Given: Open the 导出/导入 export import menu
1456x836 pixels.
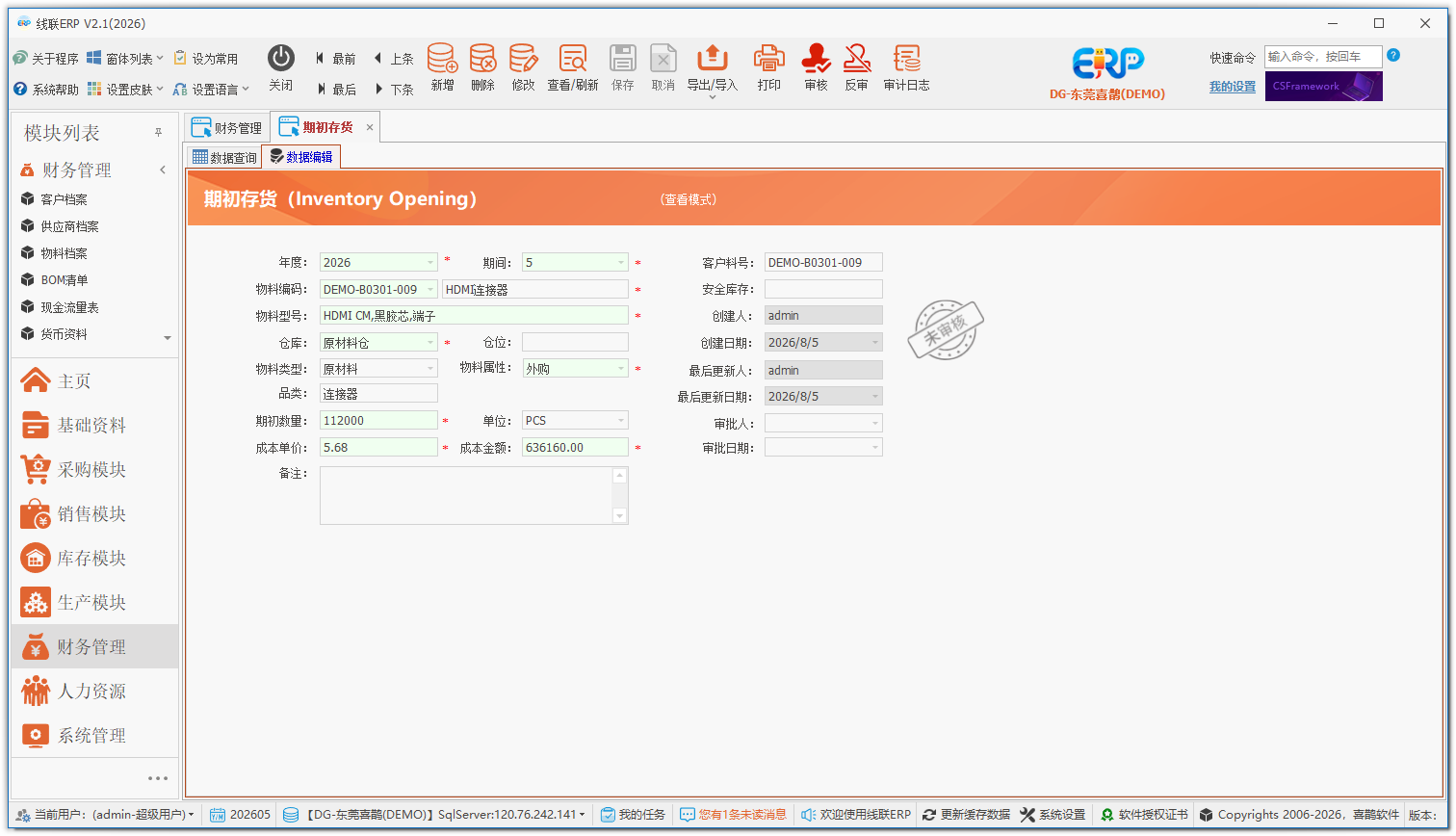Looking at the screenshot, I should pos(712,69).
